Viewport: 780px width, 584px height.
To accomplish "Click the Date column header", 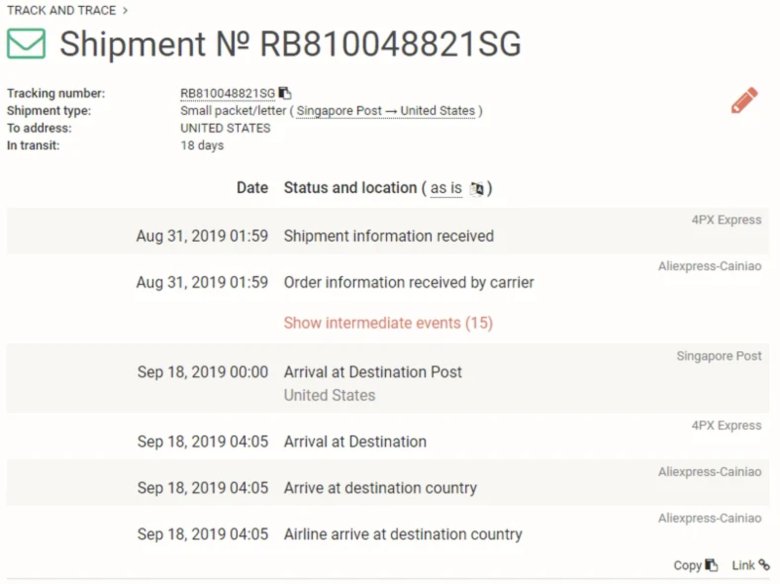I will [x=252, y=188].
